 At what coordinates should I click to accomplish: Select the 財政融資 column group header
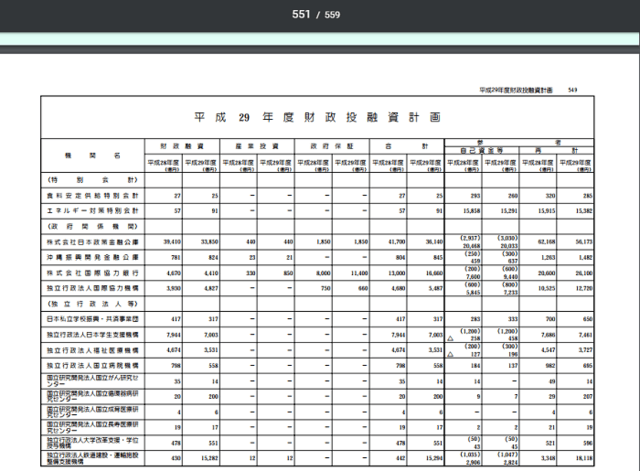182,146
